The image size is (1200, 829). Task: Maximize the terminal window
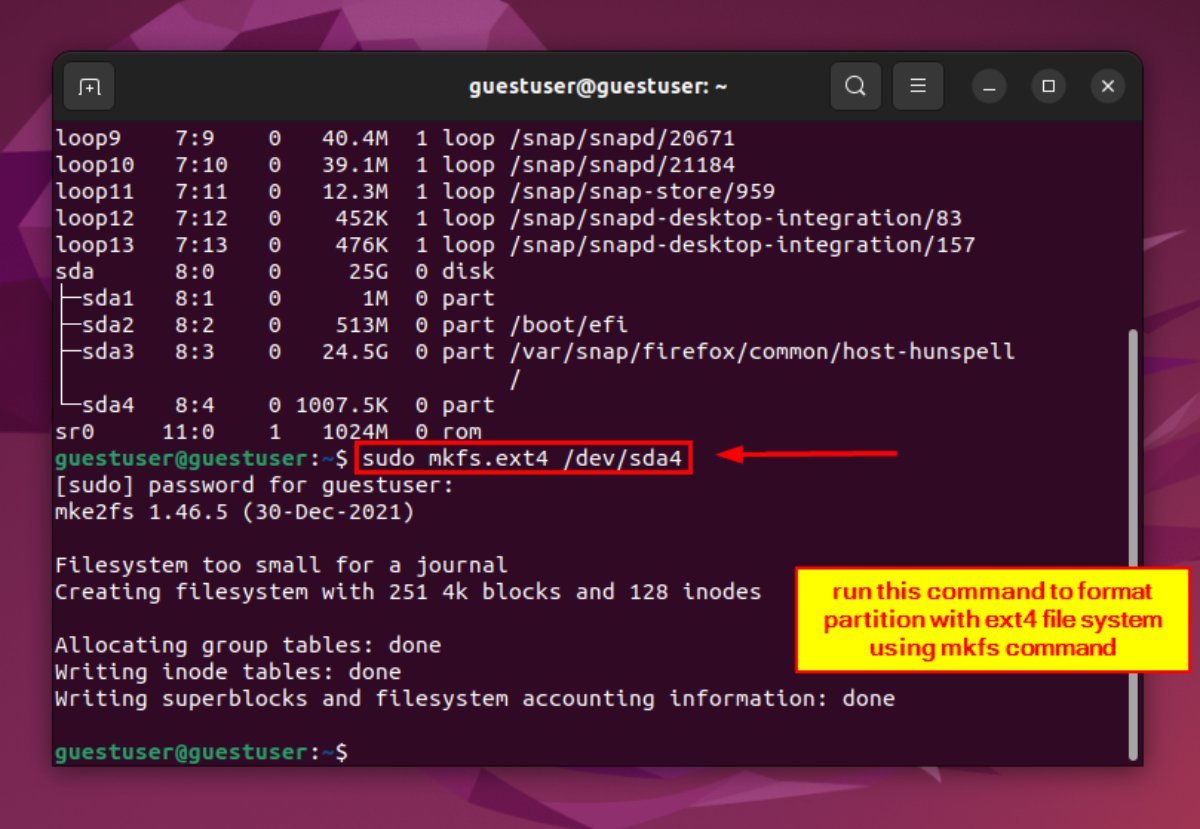click(x=1048, y=87)
